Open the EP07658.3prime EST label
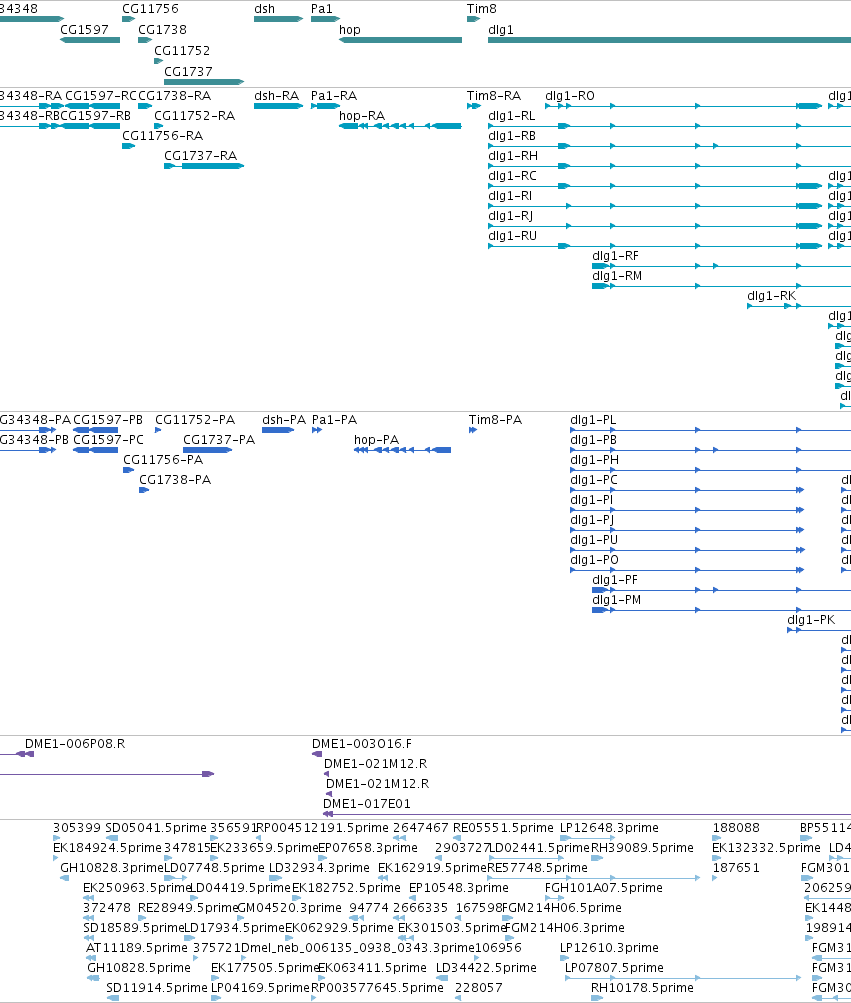 click(368, 848)
